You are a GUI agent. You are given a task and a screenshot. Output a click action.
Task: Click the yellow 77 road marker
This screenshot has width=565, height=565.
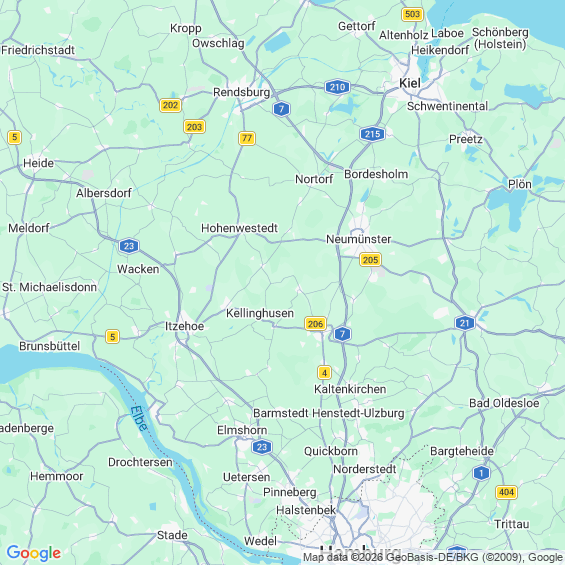tap(247, 138)
